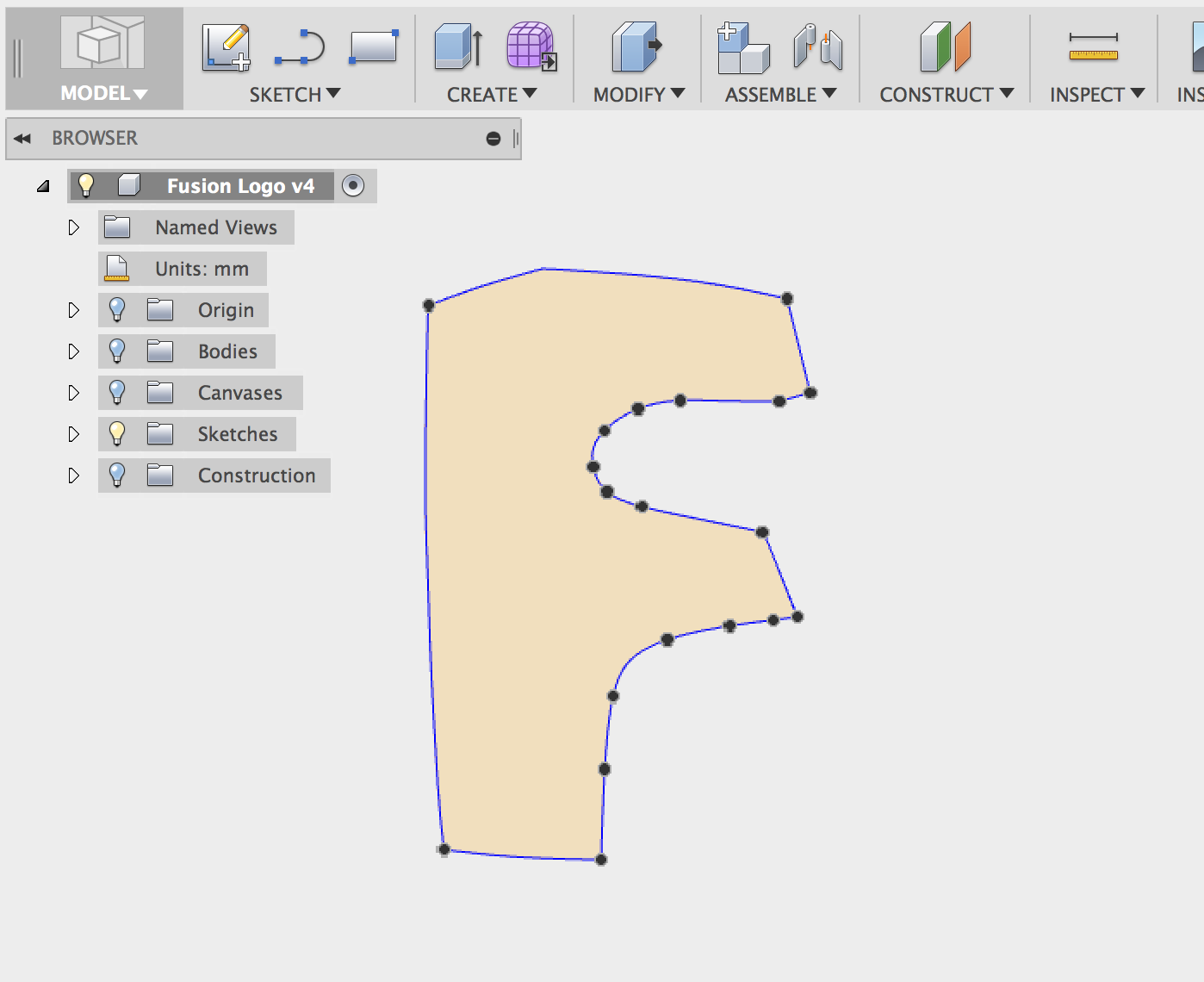
Task: Toggle the Origin lightbulb visibility
Action: coord(117,310)
